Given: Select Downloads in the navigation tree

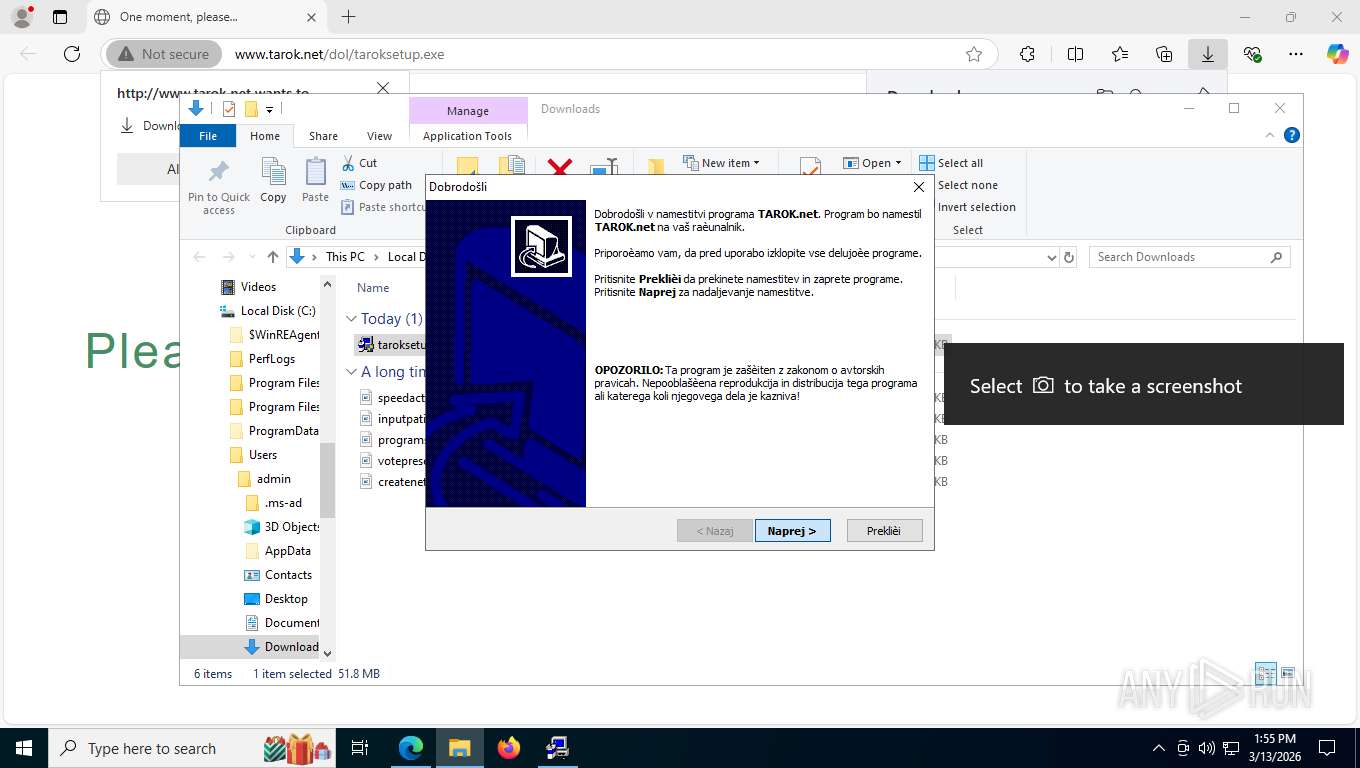Looking at the screenshot, I should pyautogui.click(x=283, y=647).
